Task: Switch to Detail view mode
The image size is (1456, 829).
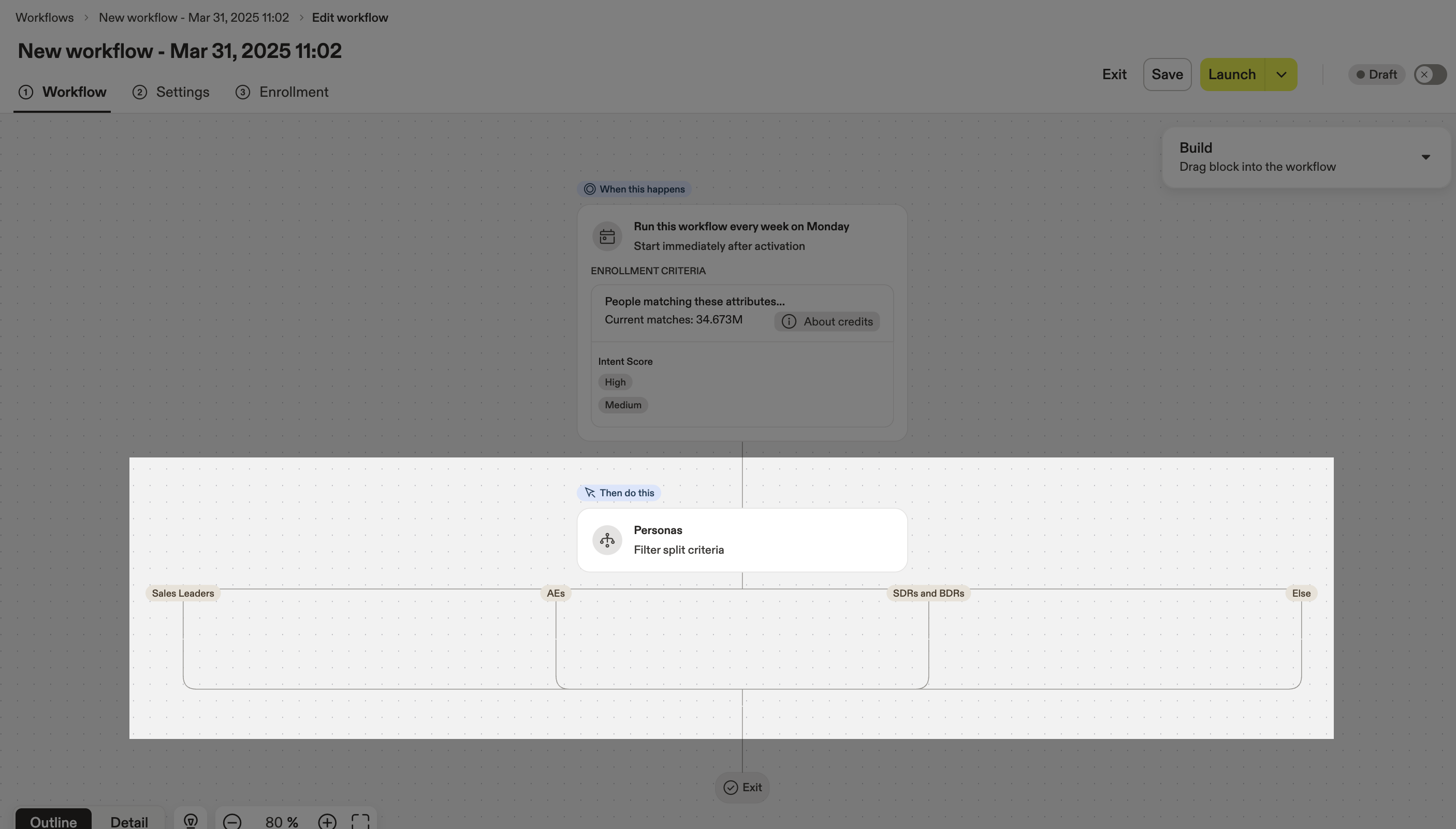Action: pos(129,822)
